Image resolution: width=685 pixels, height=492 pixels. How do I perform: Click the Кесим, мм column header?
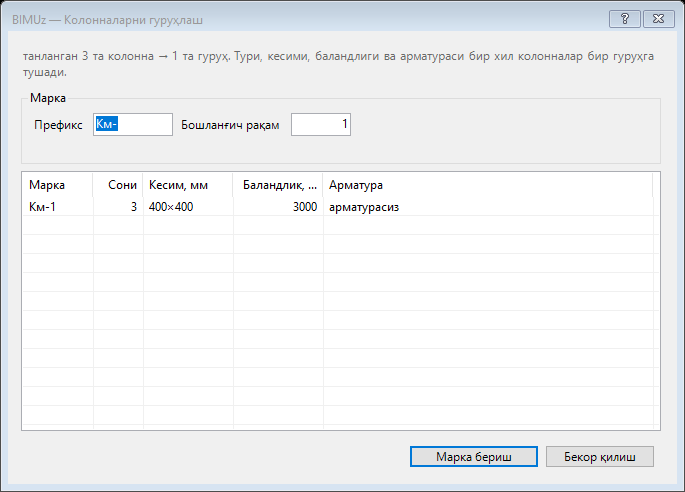[188, 185]
